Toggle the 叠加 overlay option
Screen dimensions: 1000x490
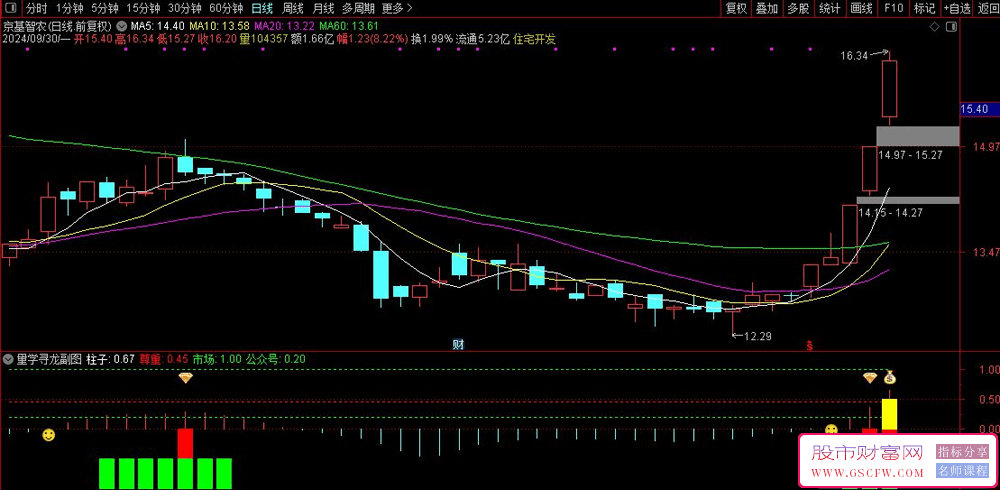767,8
